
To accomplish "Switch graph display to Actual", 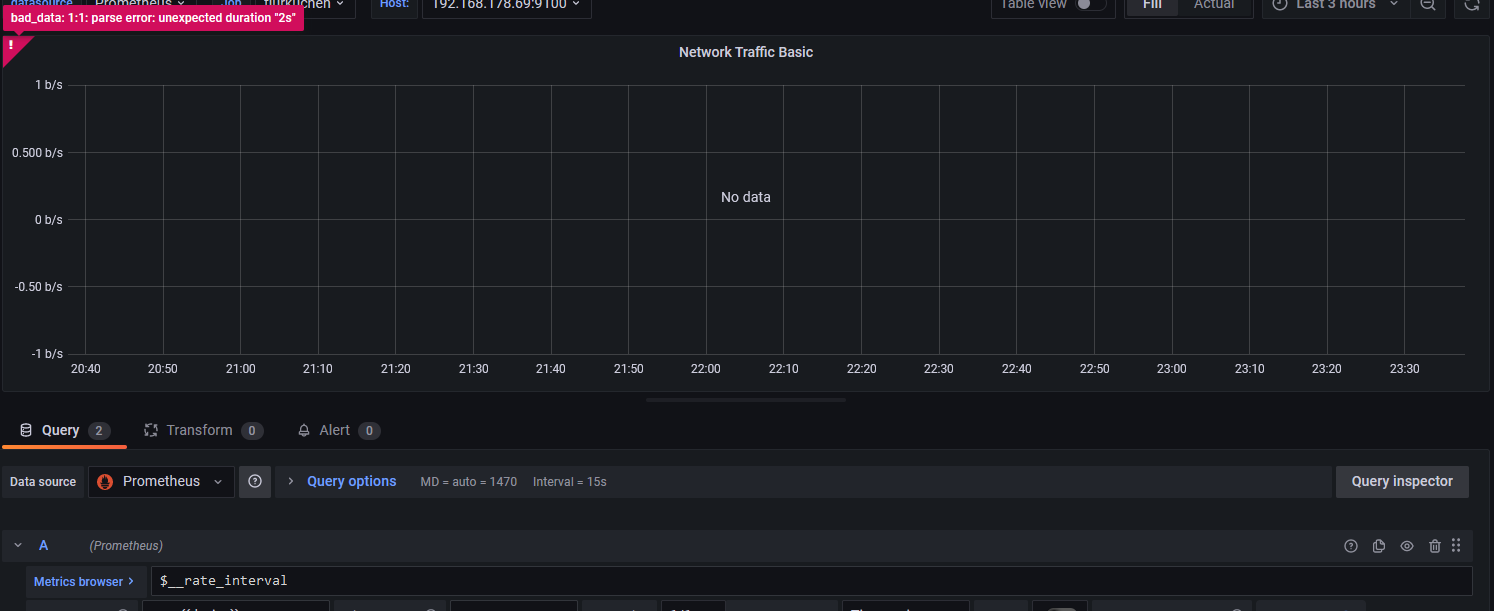I will click(1213, 5).
